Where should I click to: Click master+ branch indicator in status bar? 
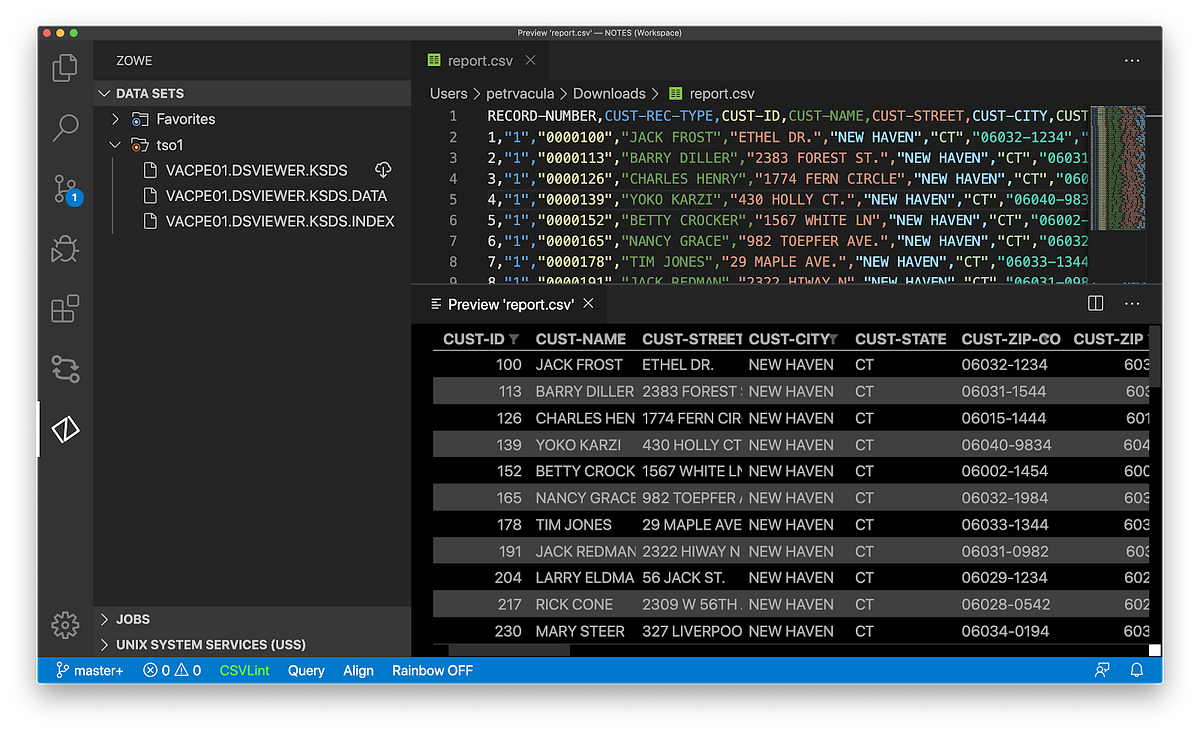[88, 670]
